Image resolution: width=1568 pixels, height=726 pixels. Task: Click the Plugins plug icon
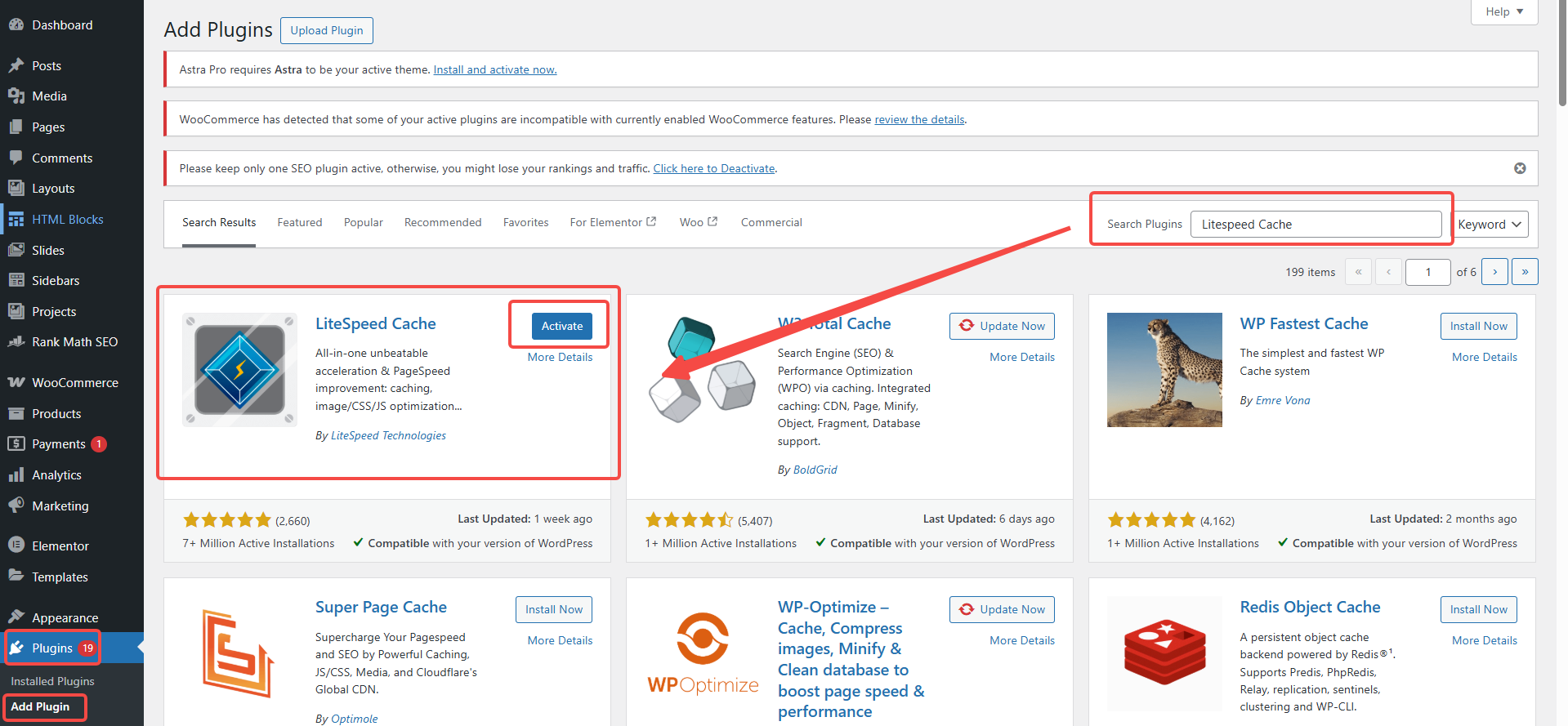(x=16, y=648)
